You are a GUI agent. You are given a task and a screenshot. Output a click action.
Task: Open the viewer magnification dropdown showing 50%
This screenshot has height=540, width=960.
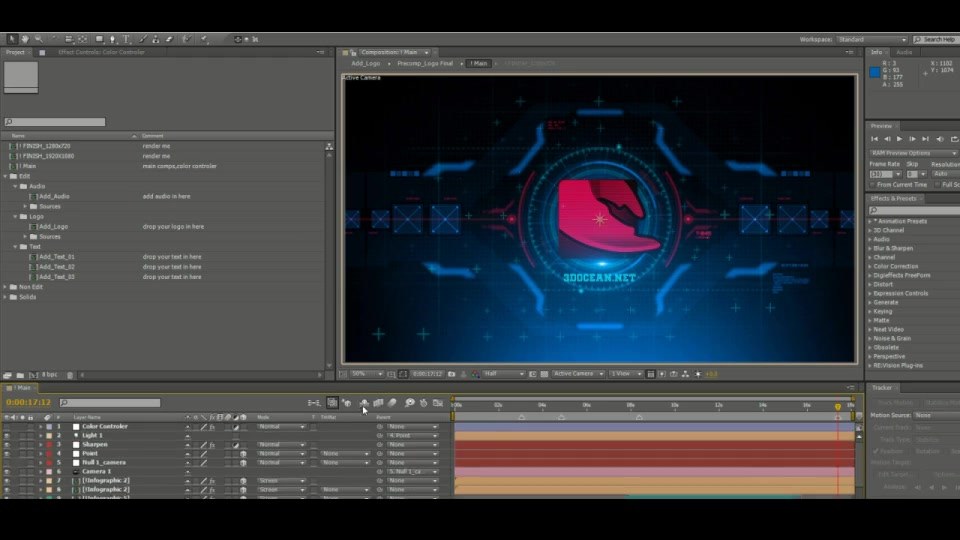click(367, 373)
